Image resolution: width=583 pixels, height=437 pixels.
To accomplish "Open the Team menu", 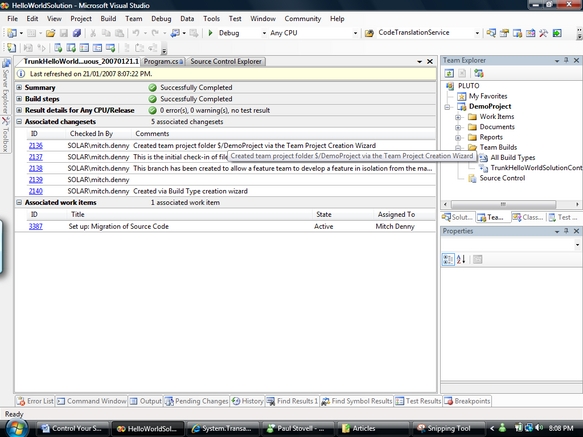I will coord(133,19).
